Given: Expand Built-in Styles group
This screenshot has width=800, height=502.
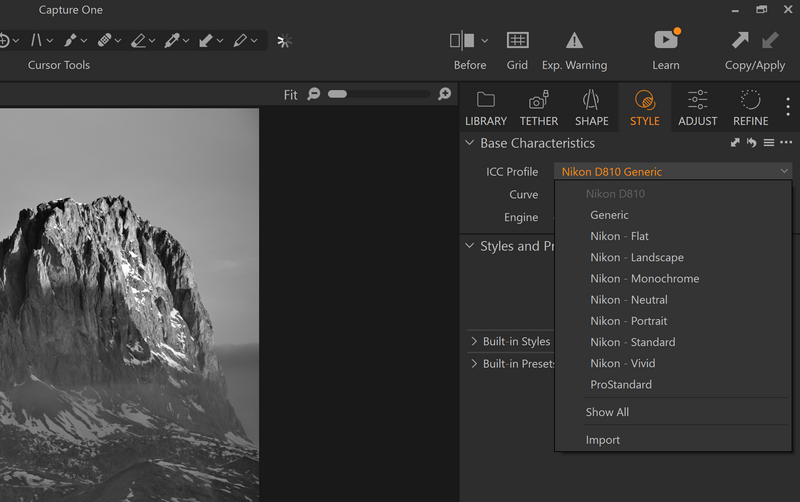Looking at the screenshot, I should tap(474, 341).
